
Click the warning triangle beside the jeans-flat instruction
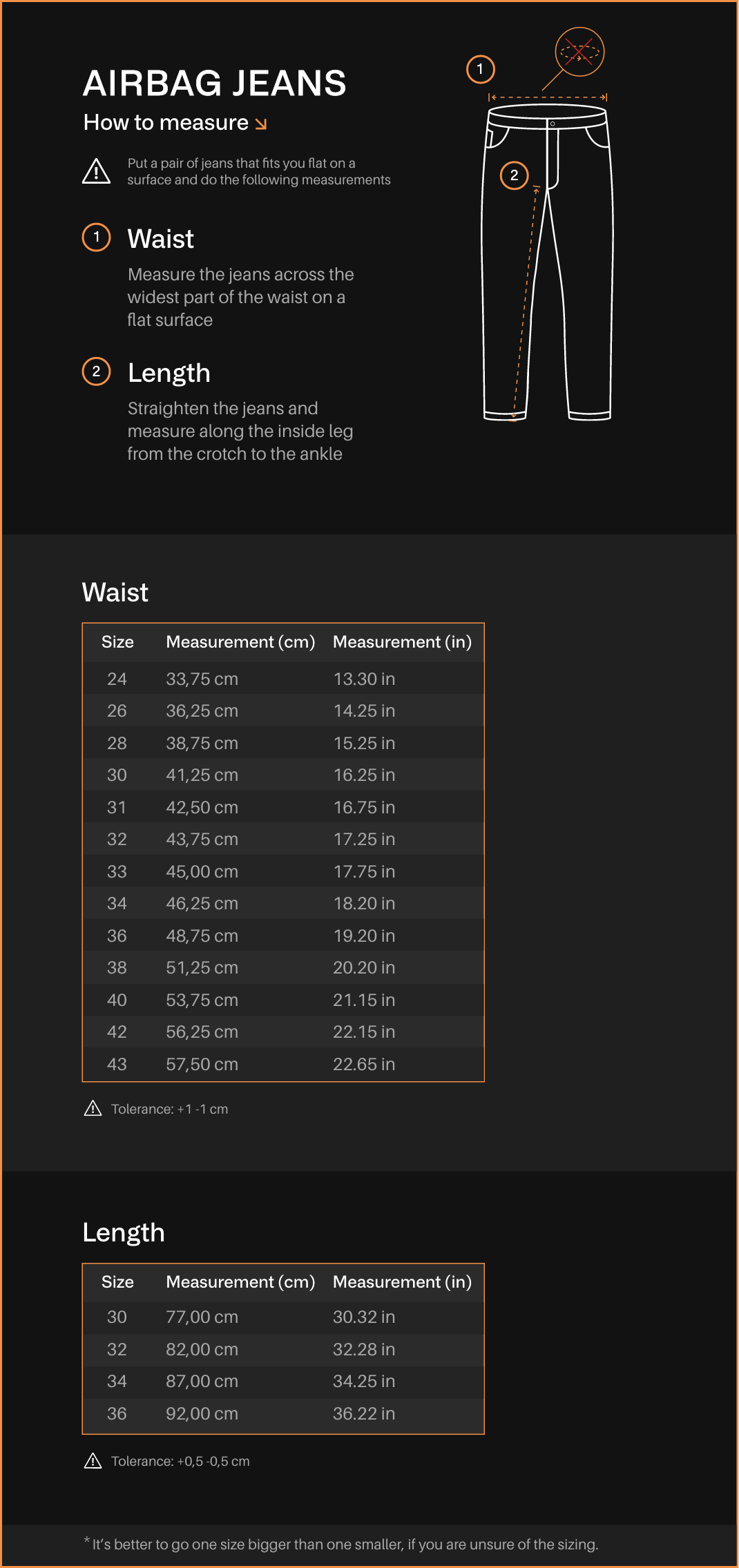(97, 171)
